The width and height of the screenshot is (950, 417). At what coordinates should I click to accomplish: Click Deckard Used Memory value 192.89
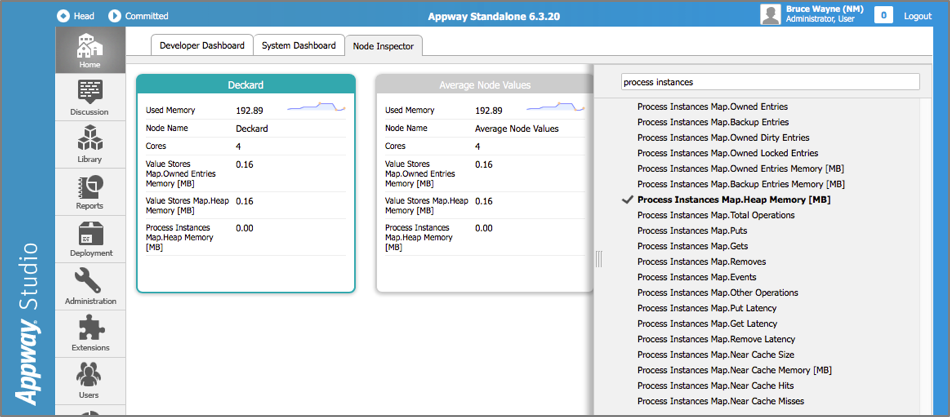click(x=248, y=110)
